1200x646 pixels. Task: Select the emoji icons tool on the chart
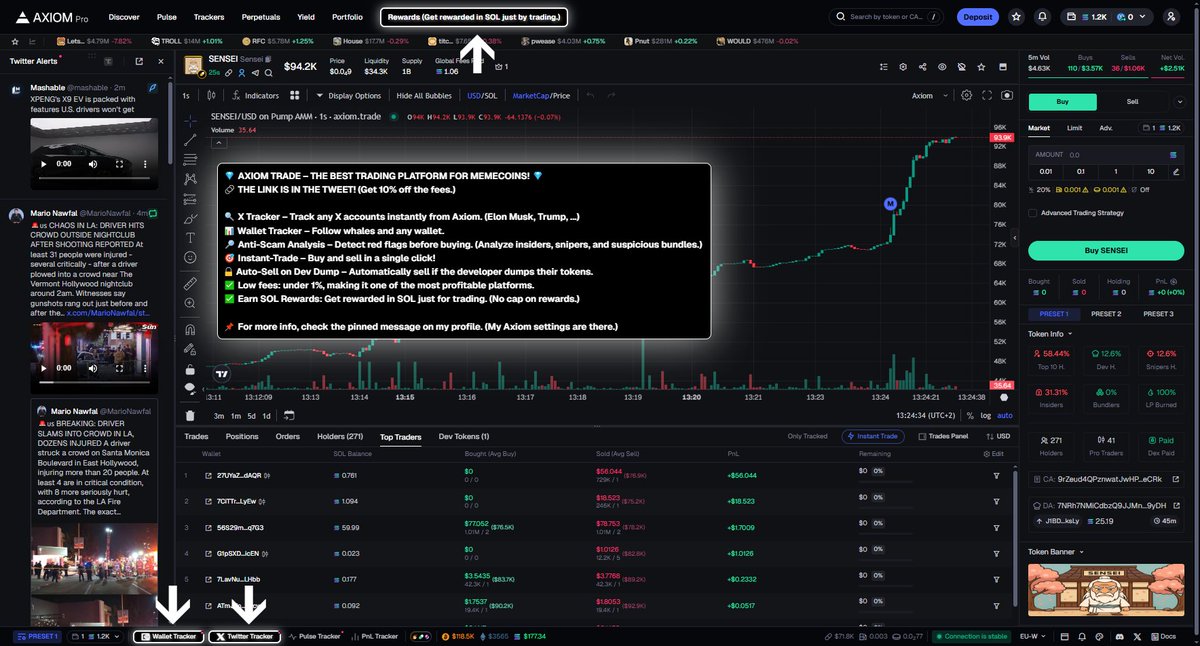[x=190, y=258]
